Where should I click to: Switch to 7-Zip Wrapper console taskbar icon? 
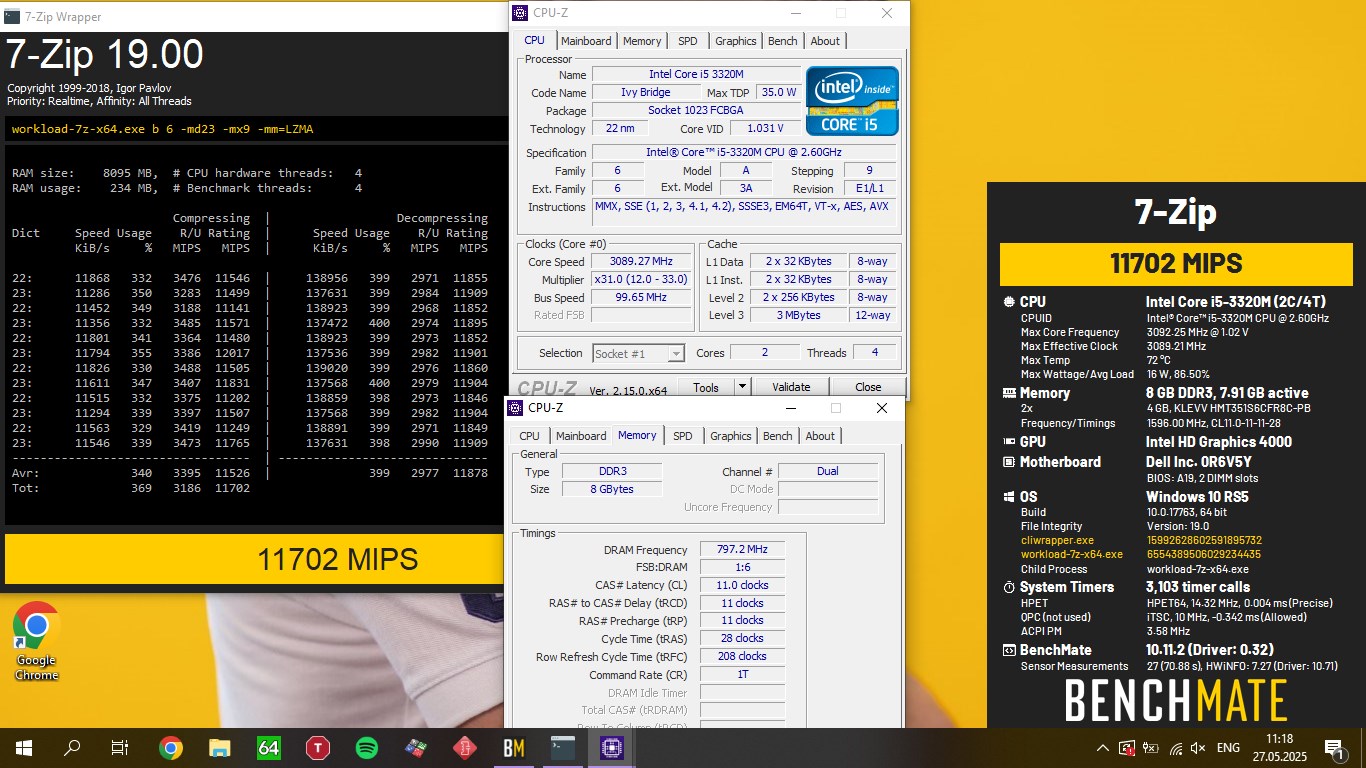tap(563, 747)
